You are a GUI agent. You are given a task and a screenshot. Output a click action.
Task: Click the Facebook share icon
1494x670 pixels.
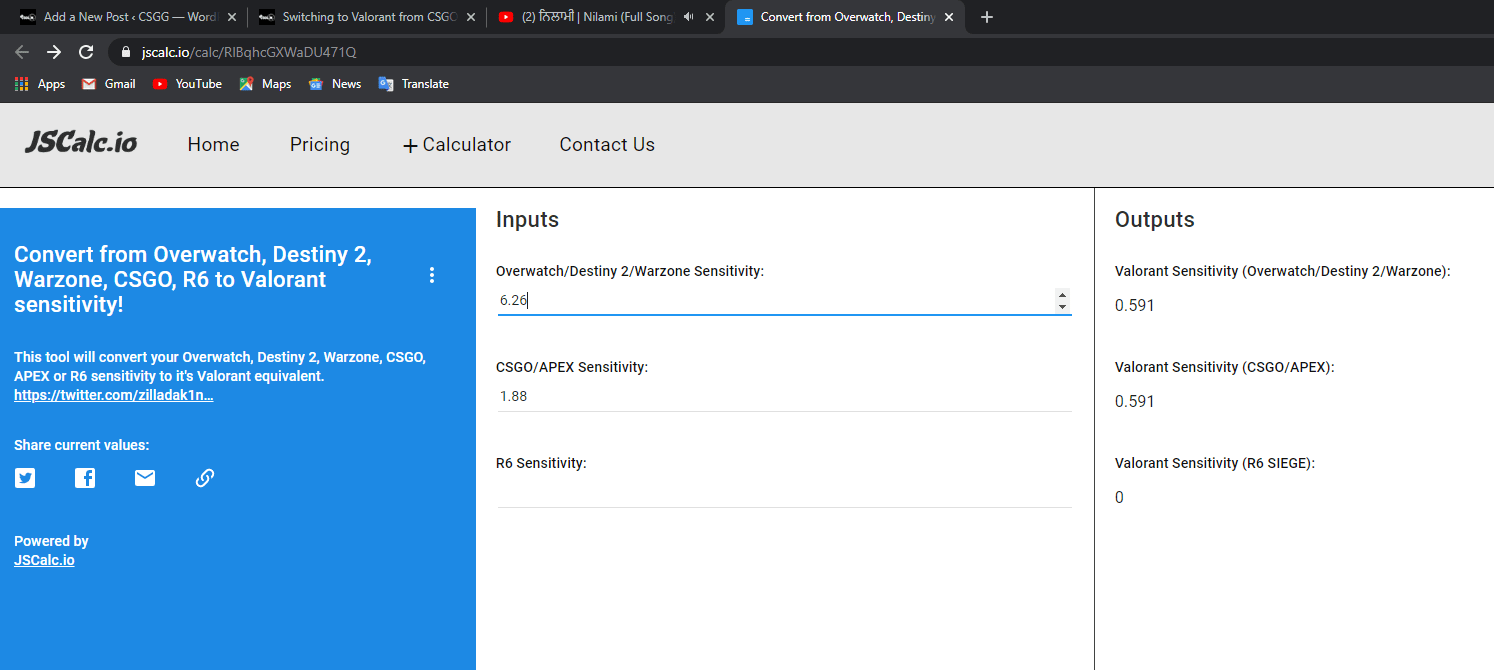coord(85,478)
